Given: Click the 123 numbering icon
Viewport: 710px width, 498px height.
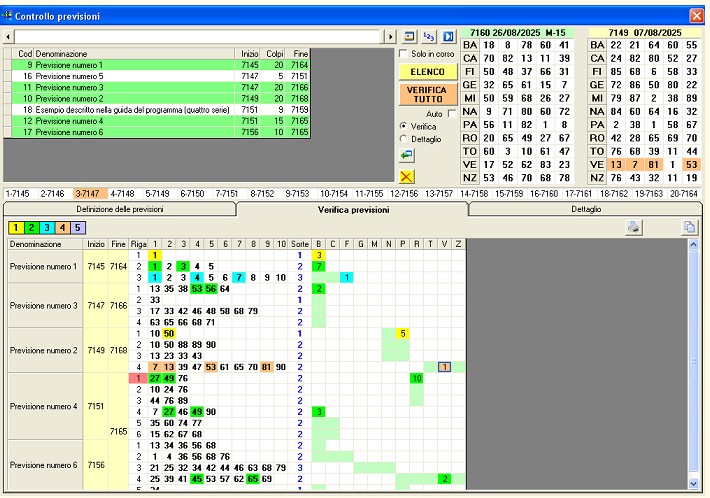Looking at the screenshot, I should point(429,36).
